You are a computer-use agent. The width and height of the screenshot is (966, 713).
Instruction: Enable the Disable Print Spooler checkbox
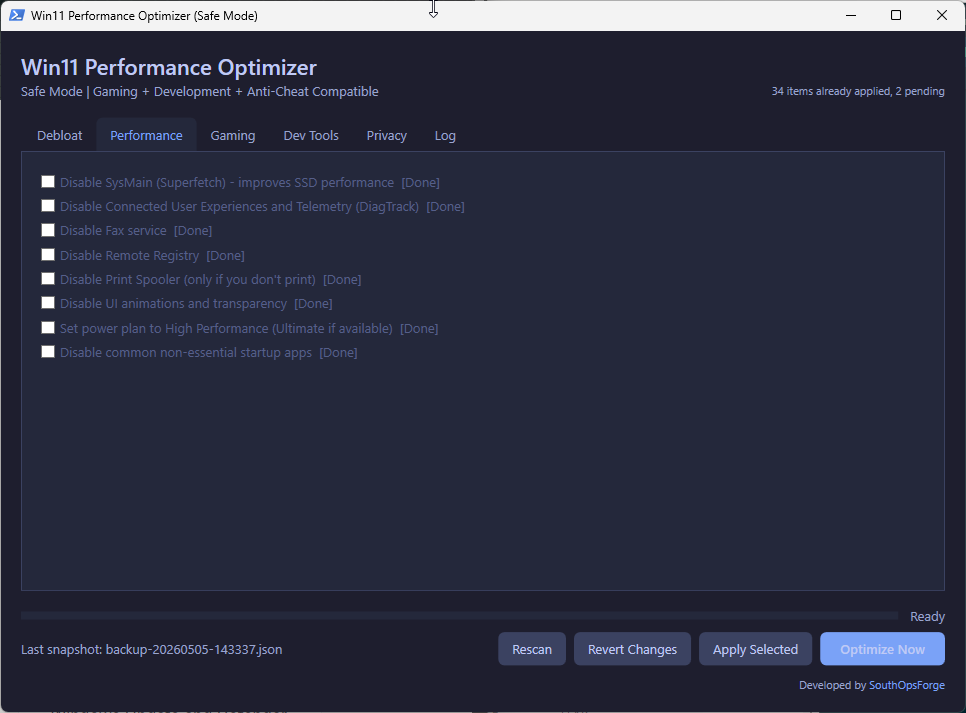tap(48, 279)
